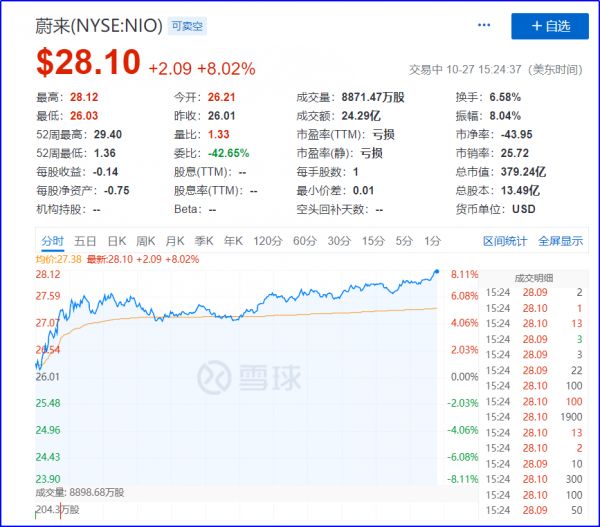Select the 5分 interval tab
The height and width of the screenshot is (527, 600).
pos(404,241)
